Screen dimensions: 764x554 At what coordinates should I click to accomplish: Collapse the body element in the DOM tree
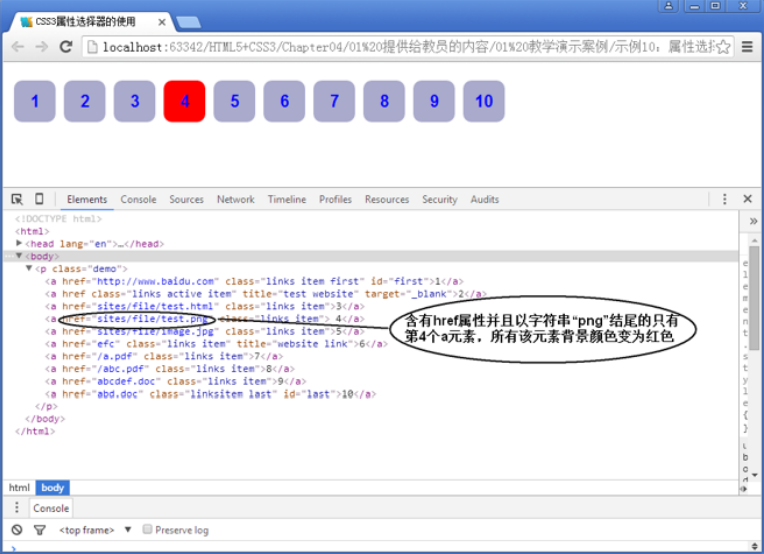pyautogui.click(x=19, y=256)
